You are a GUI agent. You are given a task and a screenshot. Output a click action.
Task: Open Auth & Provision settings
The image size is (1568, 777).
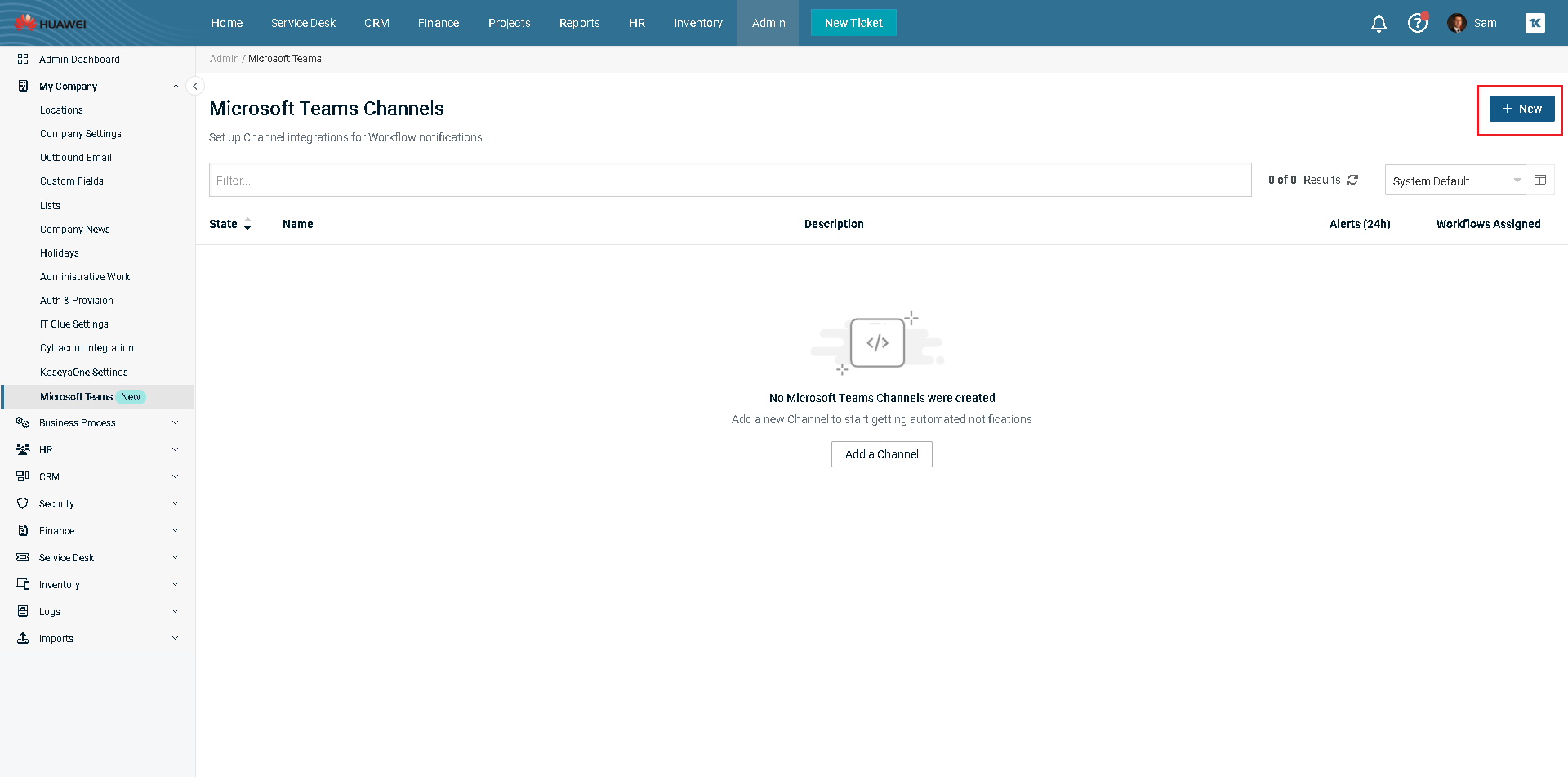tap(77, 301)
